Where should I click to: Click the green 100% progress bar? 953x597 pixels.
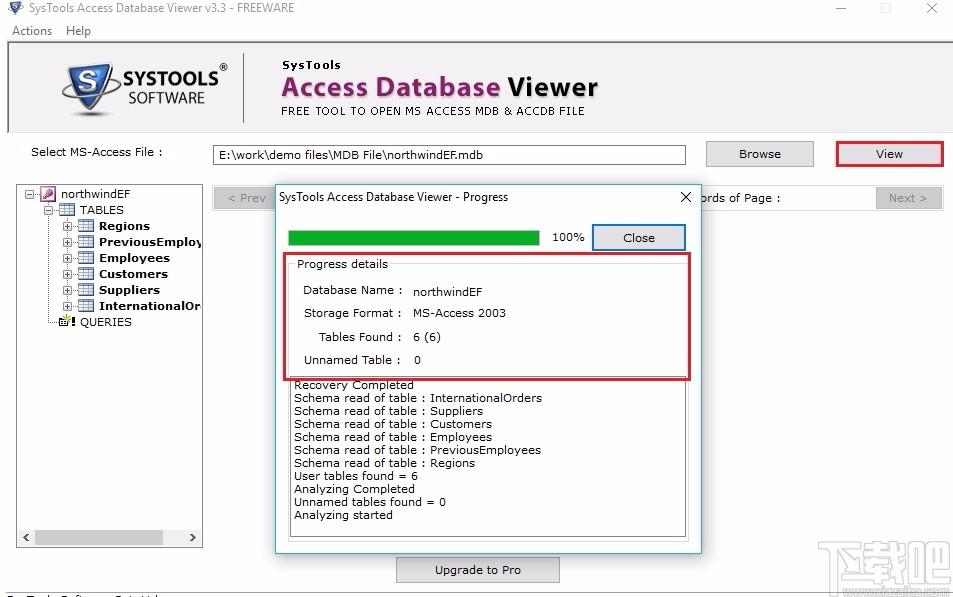pos(413,237)
